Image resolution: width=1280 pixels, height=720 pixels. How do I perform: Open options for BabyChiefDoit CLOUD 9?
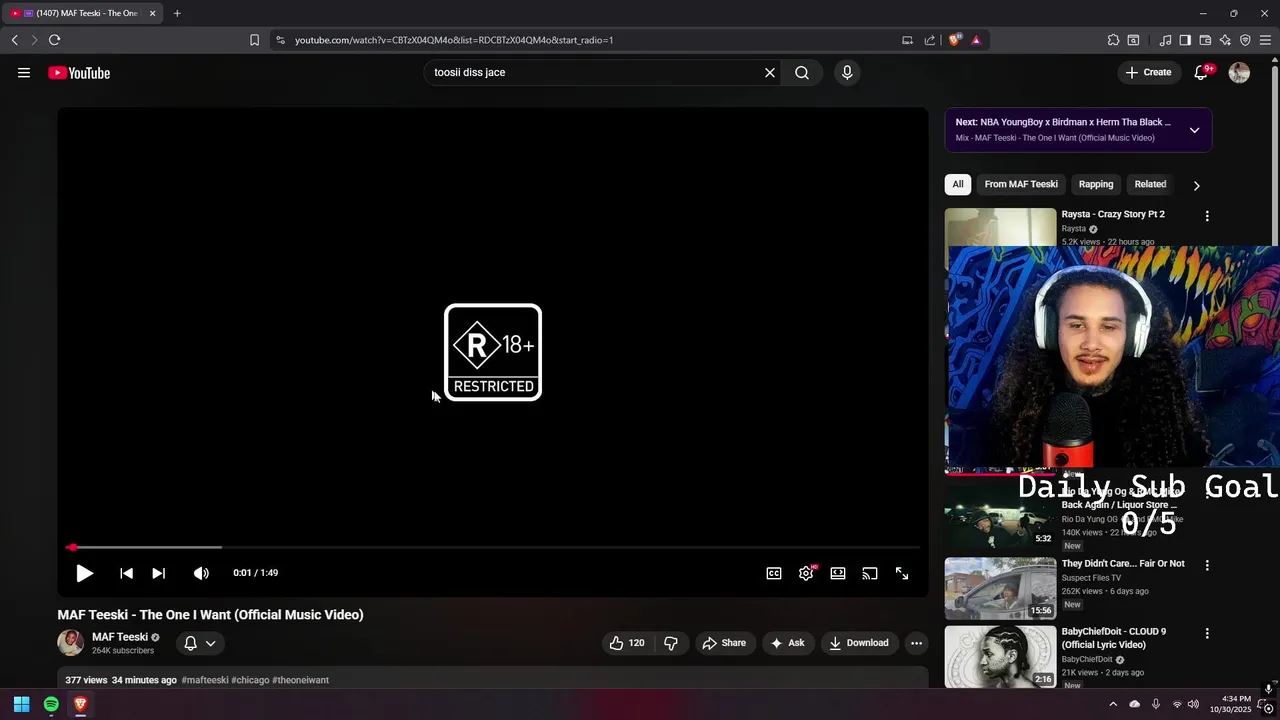click(1207, 633)
